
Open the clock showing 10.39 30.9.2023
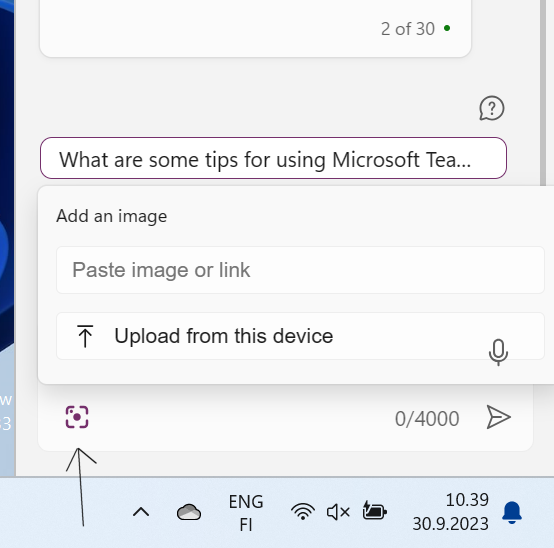[x=450, y=512]
